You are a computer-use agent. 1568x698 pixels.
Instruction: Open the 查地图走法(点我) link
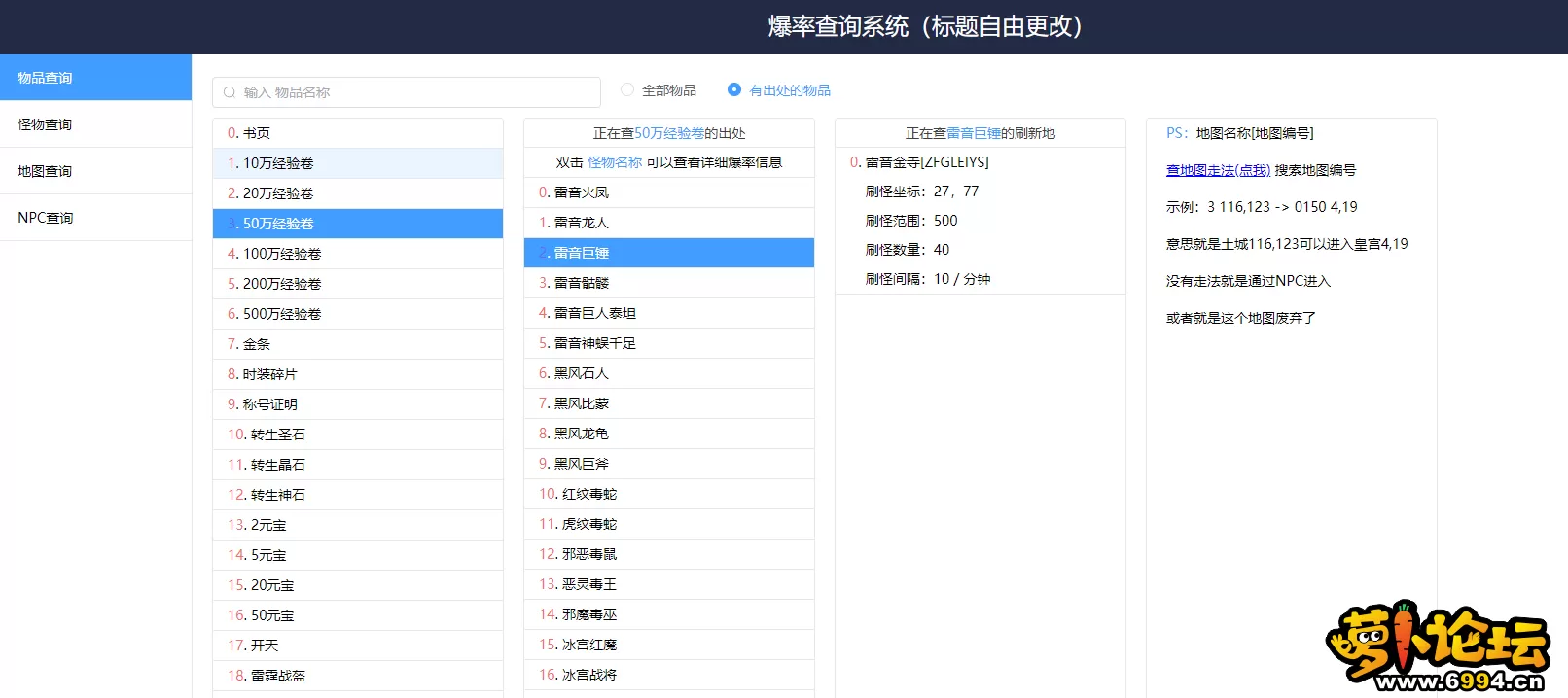(x=1218, y=170)
